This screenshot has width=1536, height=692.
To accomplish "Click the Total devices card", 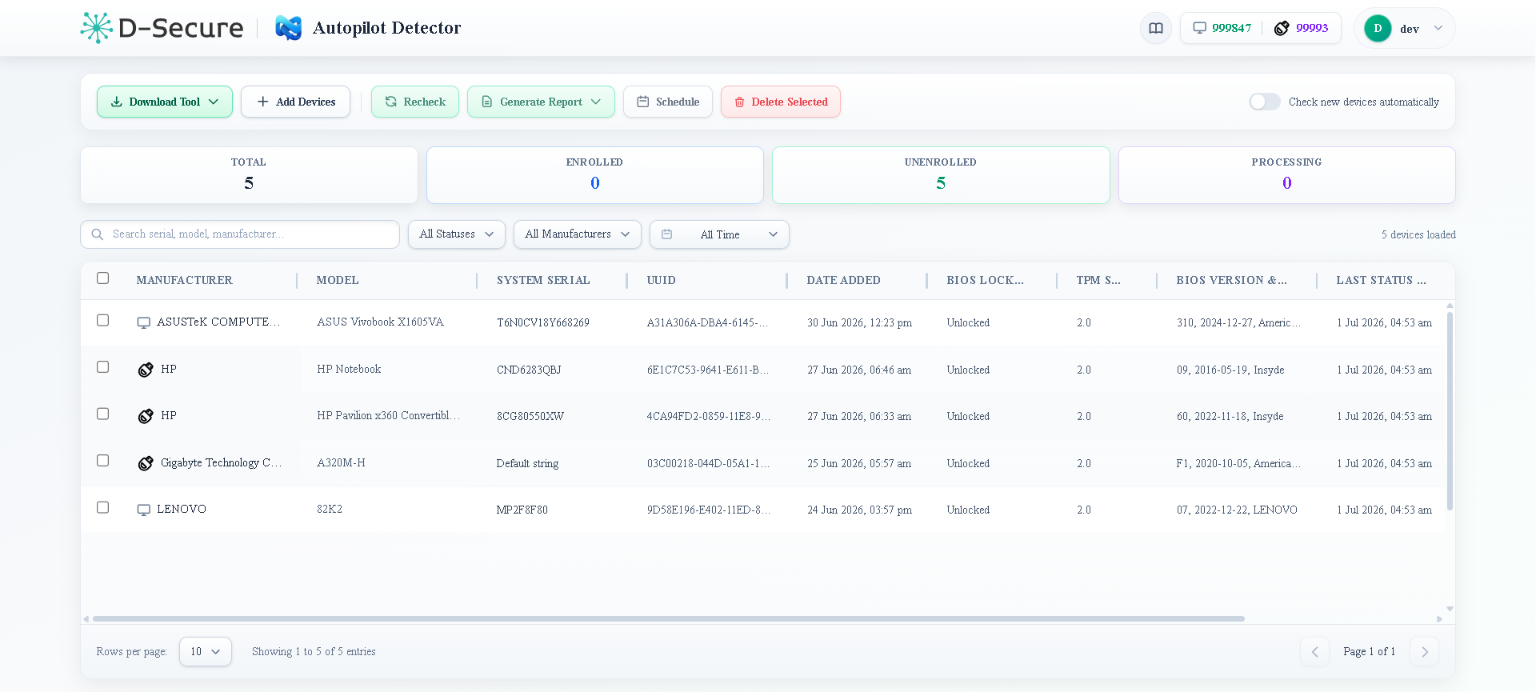I will coord(249,175).
